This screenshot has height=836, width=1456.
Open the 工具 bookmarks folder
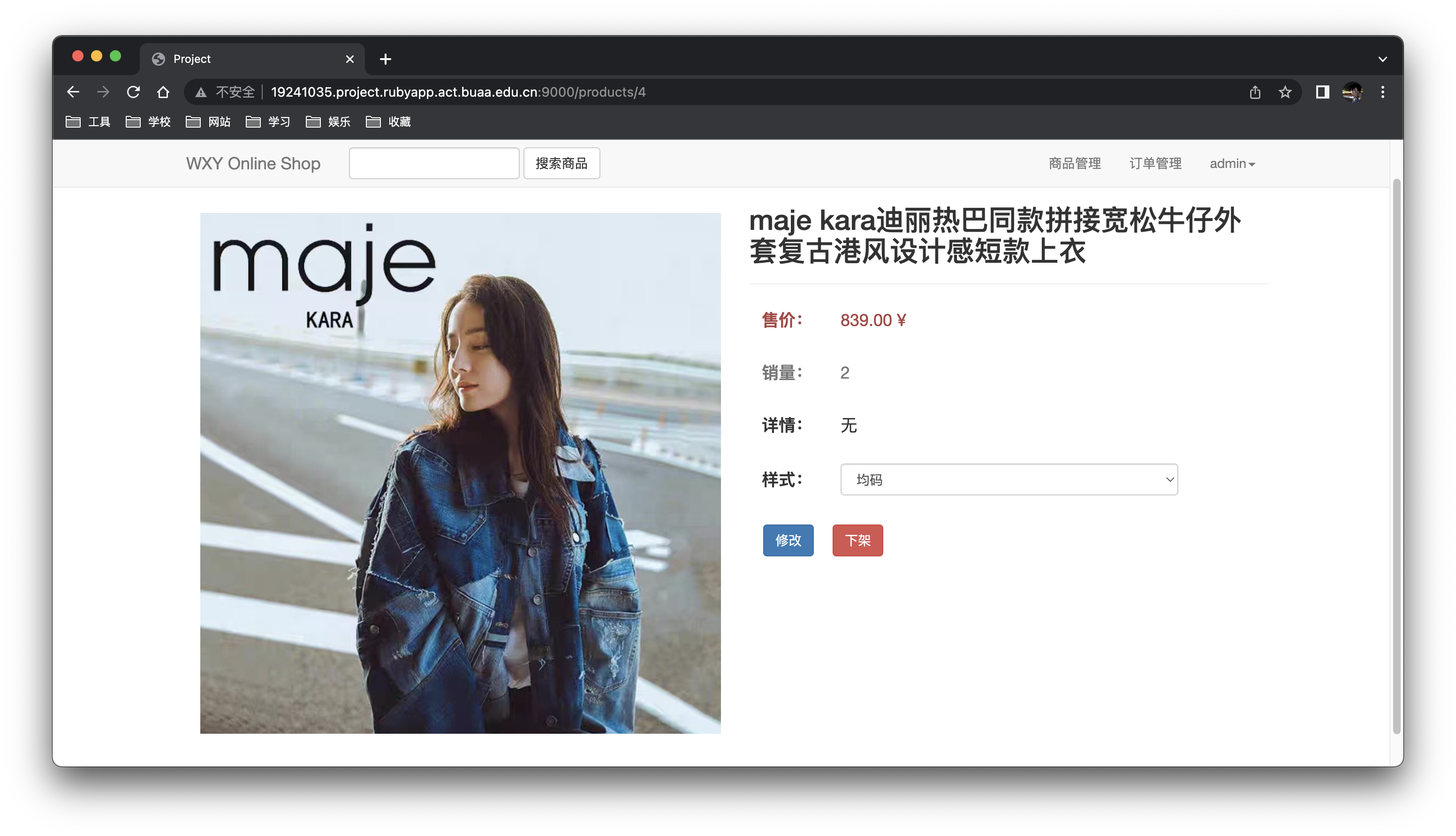pyautogui.click(x=88, y=122)
